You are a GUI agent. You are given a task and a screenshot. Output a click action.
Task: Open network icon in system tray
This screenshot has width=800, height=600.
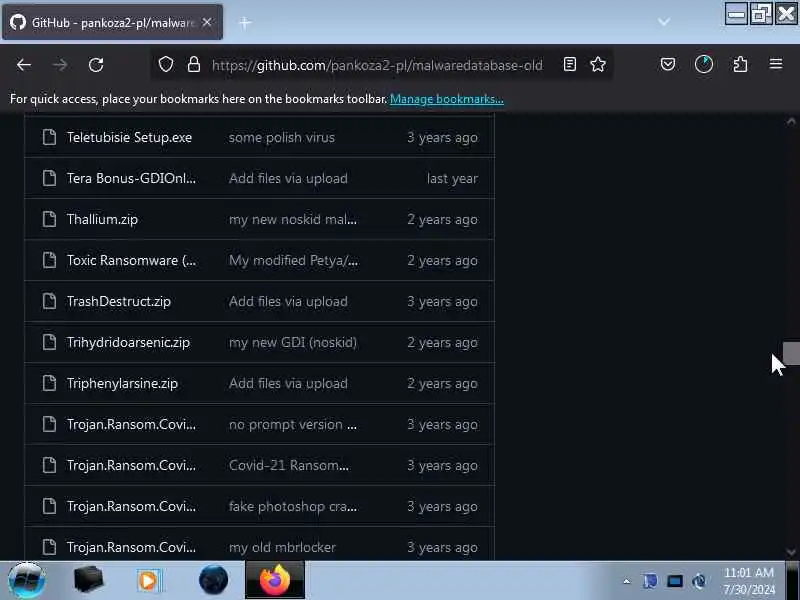(675, 581)
